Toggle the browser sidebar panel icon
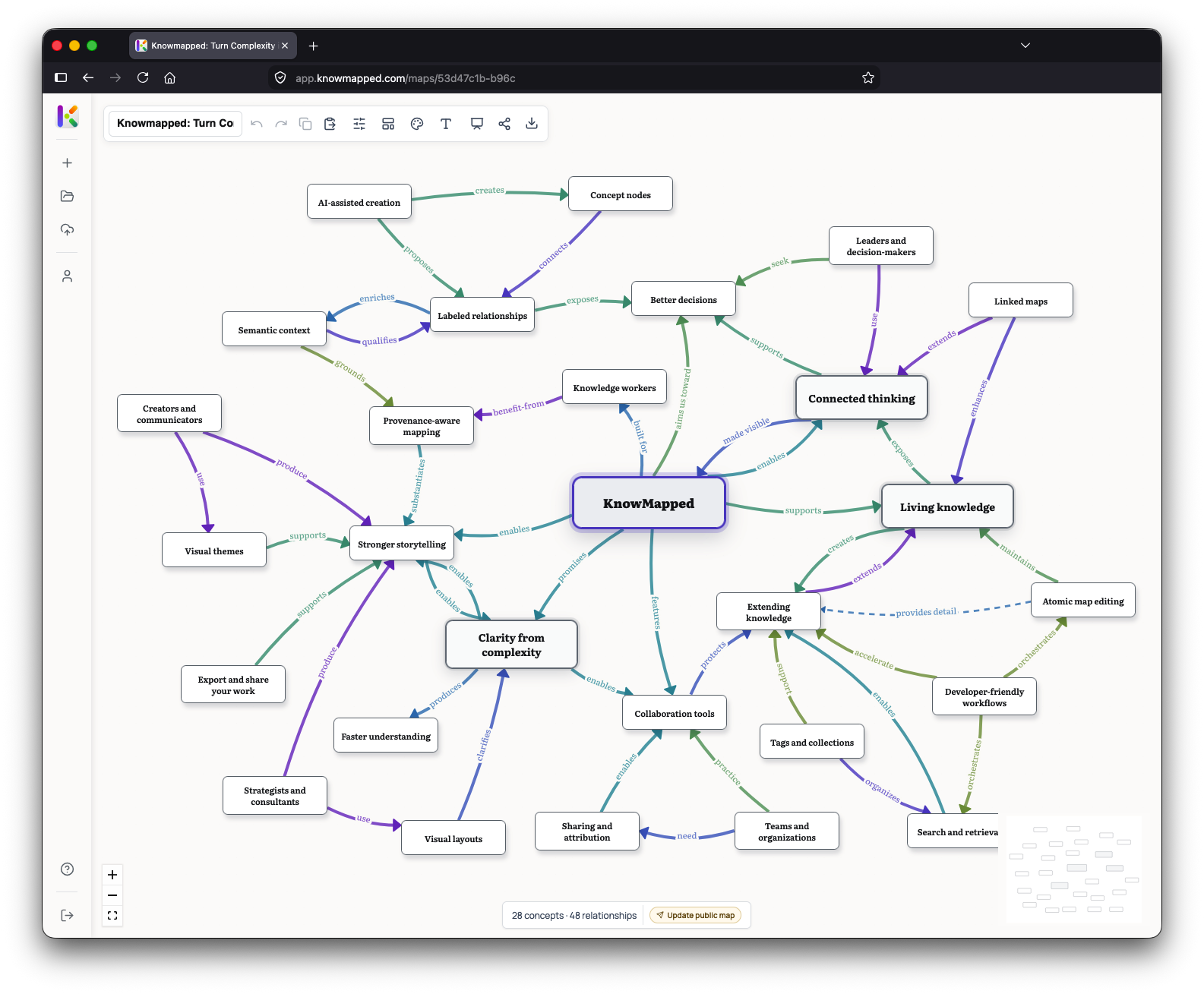1204x994 pixels. [x=62, y=77]
